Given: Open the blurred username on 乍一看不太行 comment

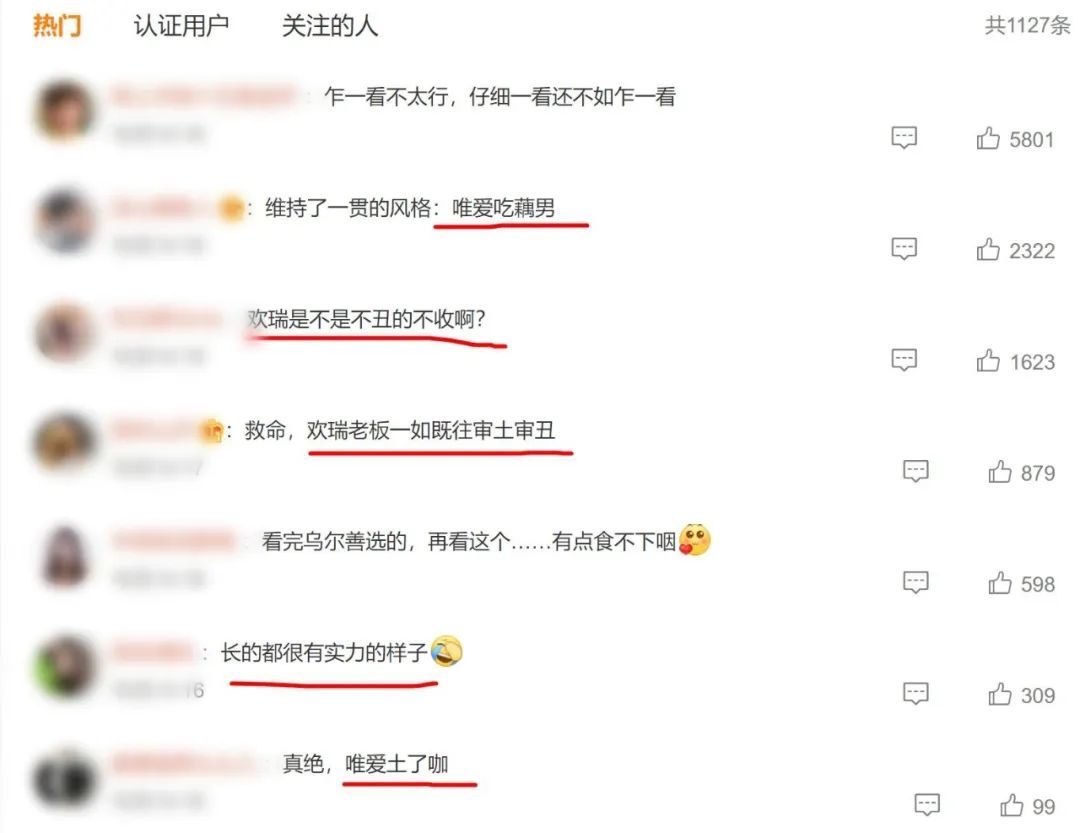Looking at the screenshot, I should click(x=205, y=96).
